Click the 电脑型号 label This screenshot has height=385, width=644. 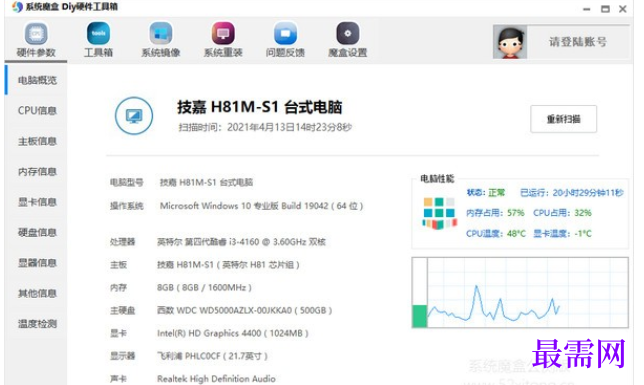(126, 182)
